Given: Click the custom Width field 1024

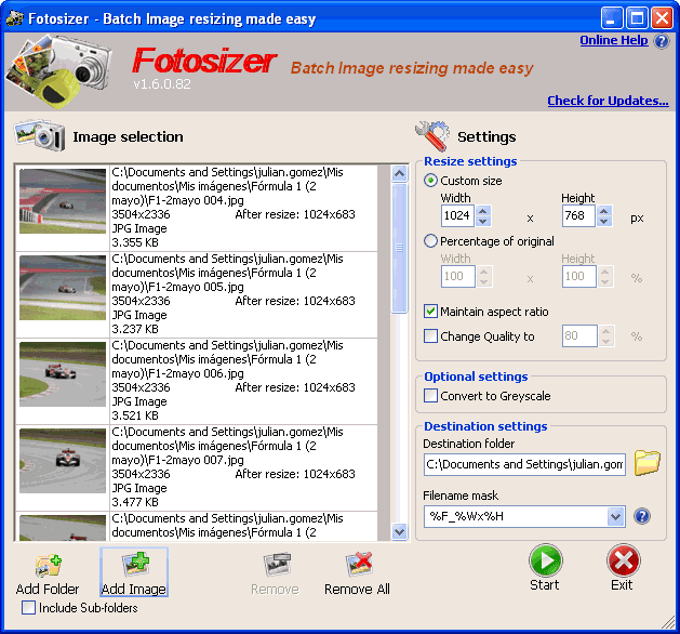Looking at the screenshot, I should pos(458,216).
